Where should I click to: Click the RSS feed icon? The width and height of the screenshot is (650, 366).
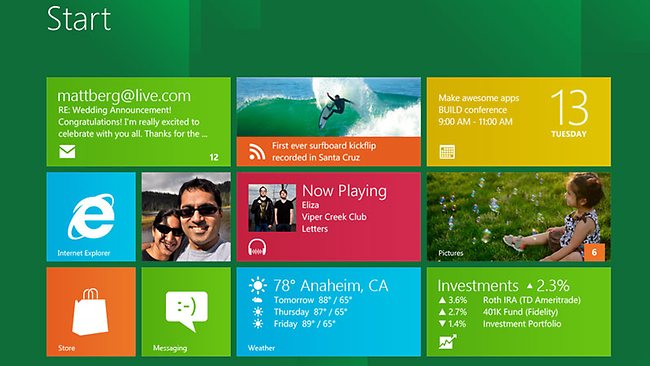coord(257,152)
